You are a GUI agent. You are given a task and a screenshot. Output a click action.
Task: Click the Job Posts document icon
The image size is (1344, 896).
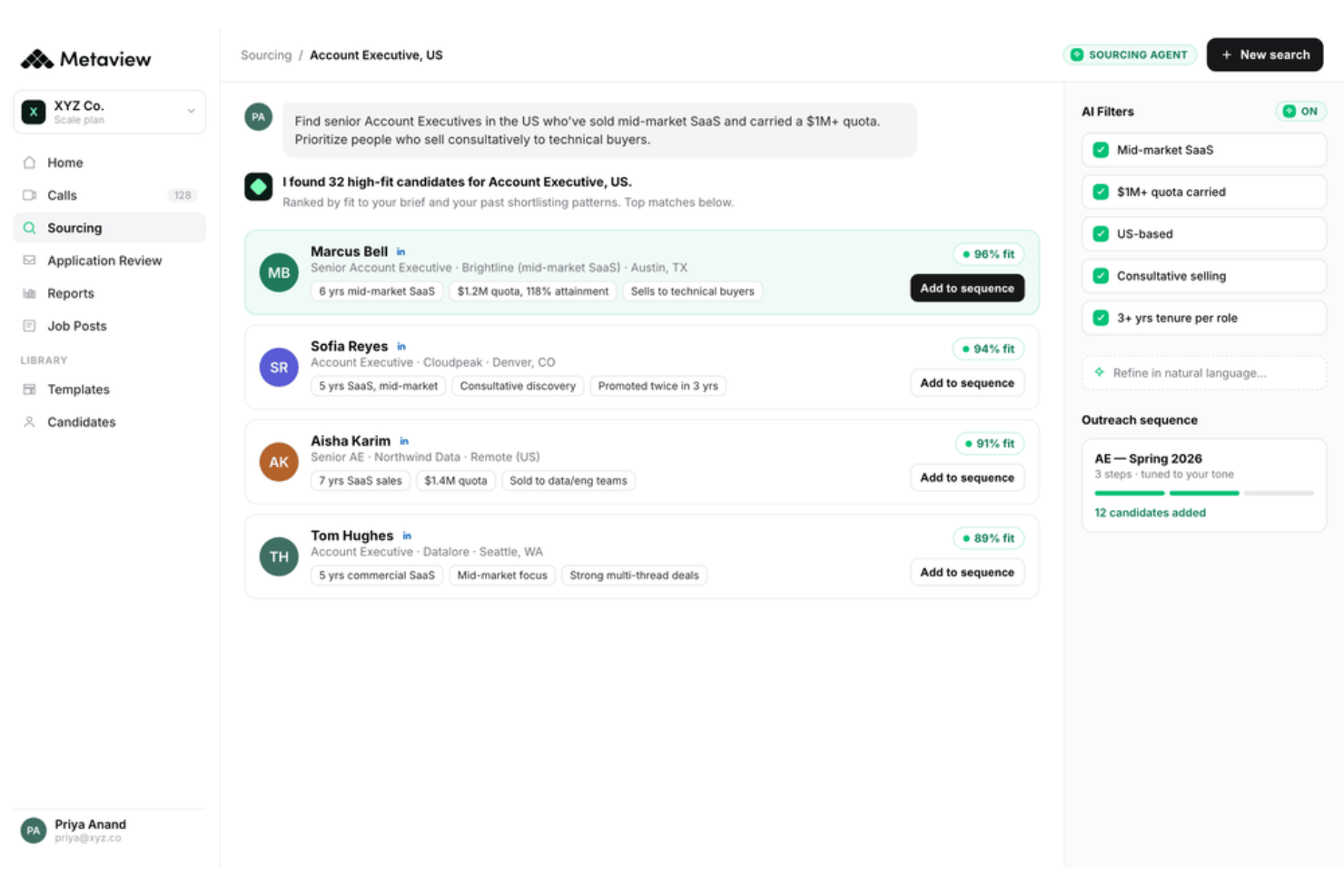click(29, 326)
